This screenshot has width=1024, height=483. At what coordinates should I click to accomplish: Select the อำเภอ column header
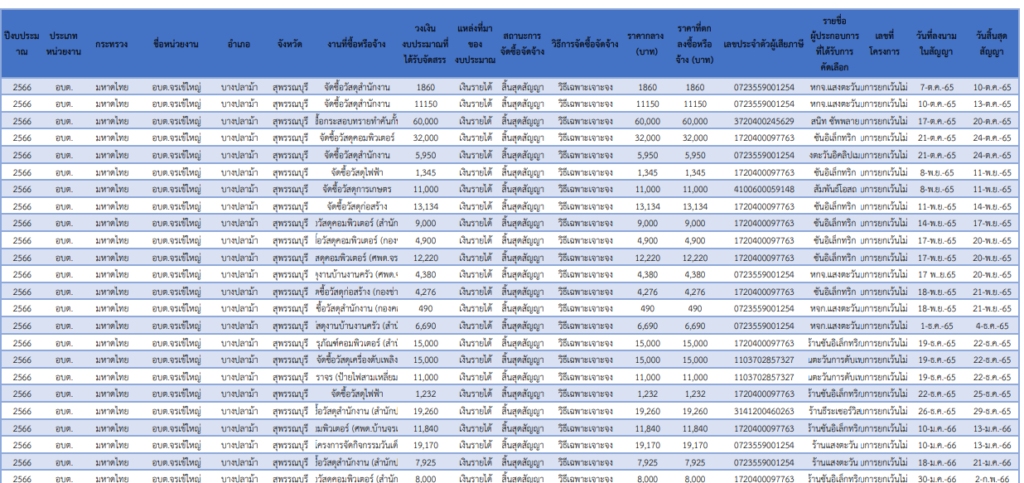[x=238, y=44]
